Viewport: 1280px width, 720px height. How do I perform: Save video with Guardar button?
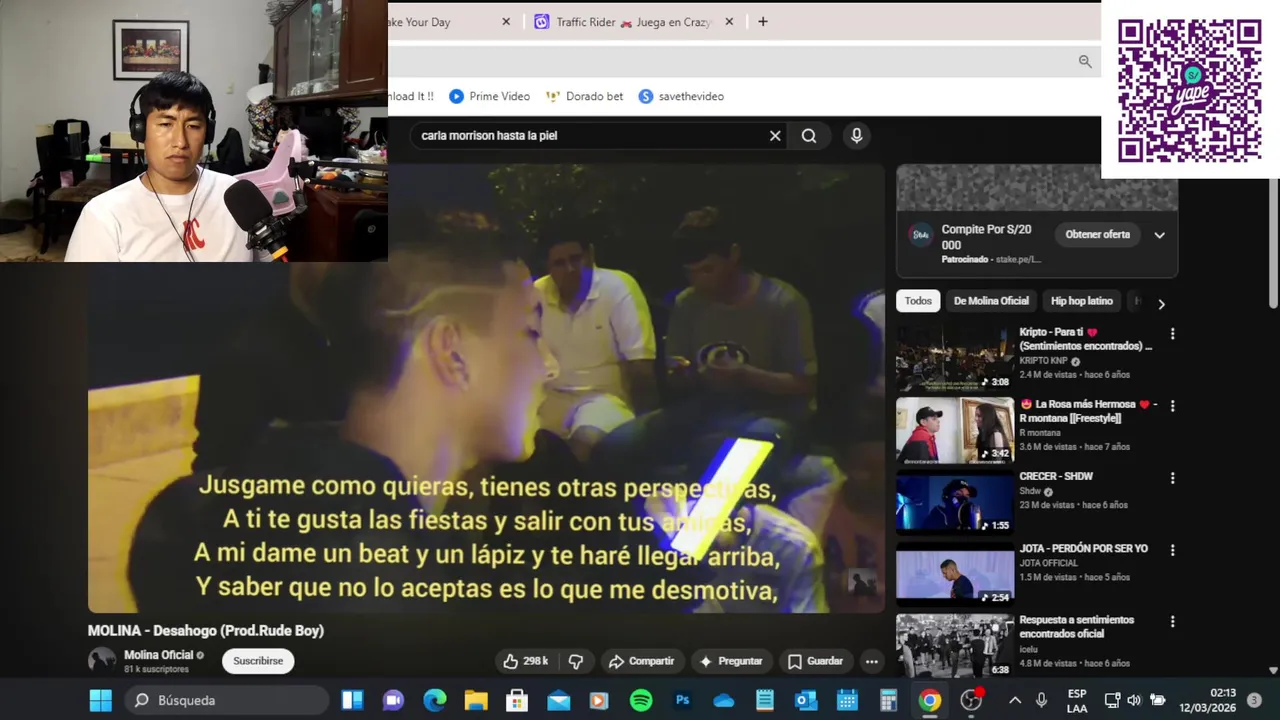(x=815, y=661)
